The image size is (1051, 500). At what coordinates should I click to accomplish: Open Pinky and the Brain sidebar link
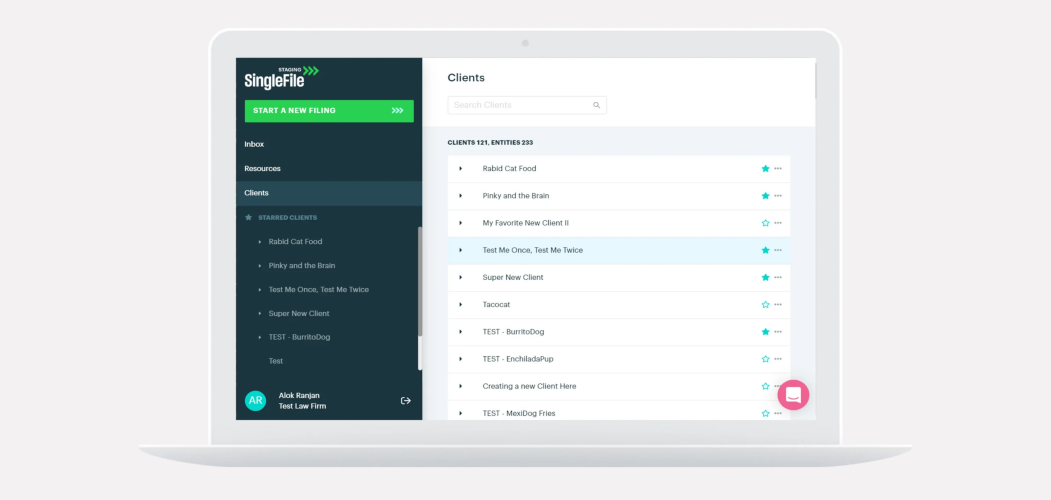(x=302, y=265)
